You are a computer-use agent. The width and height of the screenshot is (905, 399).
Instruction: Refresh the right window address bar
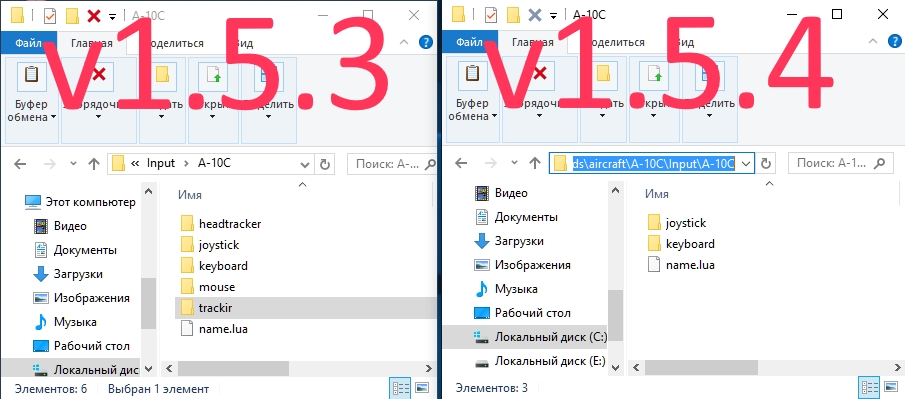tap(765, 163)
